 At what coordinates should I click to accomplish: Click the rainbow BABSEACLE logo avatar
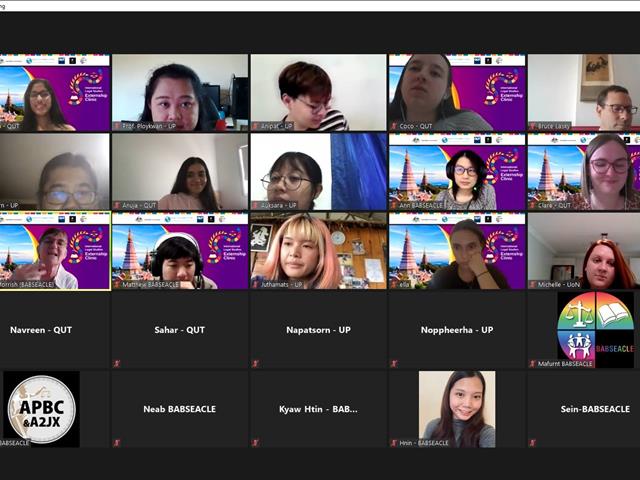(x=596, y=330)
